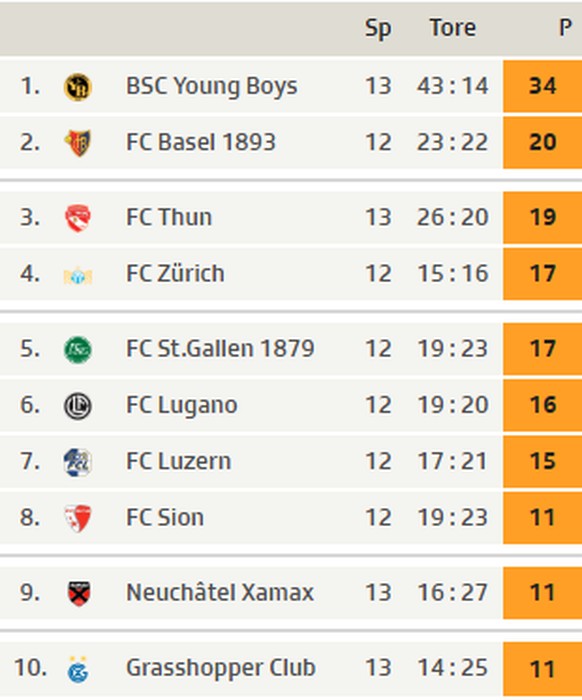Click the Tore column header
Viewport: 582px width, 700px height.
453,28
